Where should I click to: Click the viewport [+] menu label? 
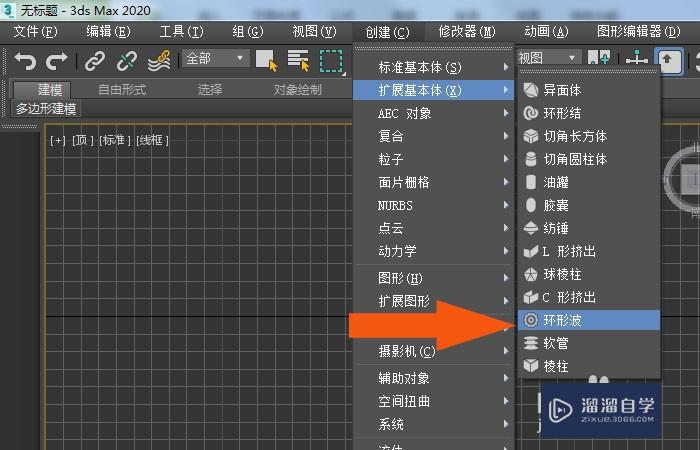pyautogui.click(x=58, y=141)
